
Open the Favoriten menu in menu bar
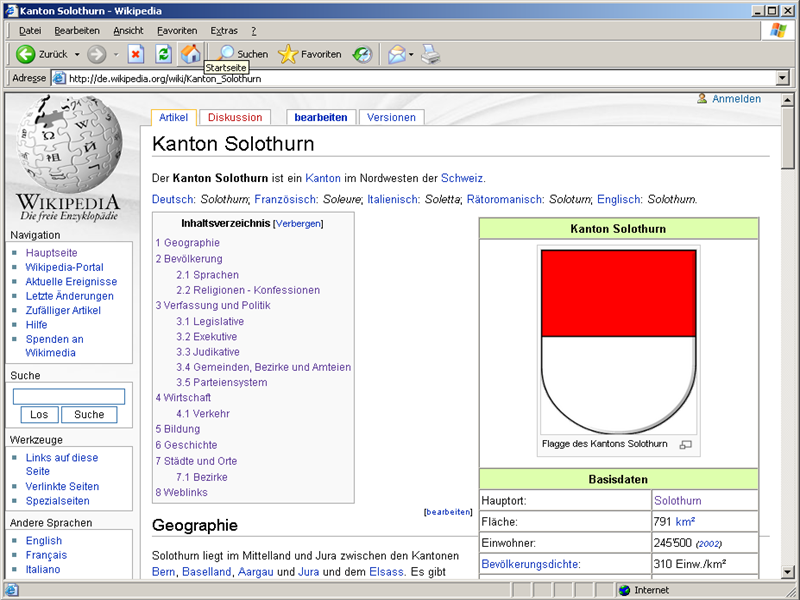point(176,31)
